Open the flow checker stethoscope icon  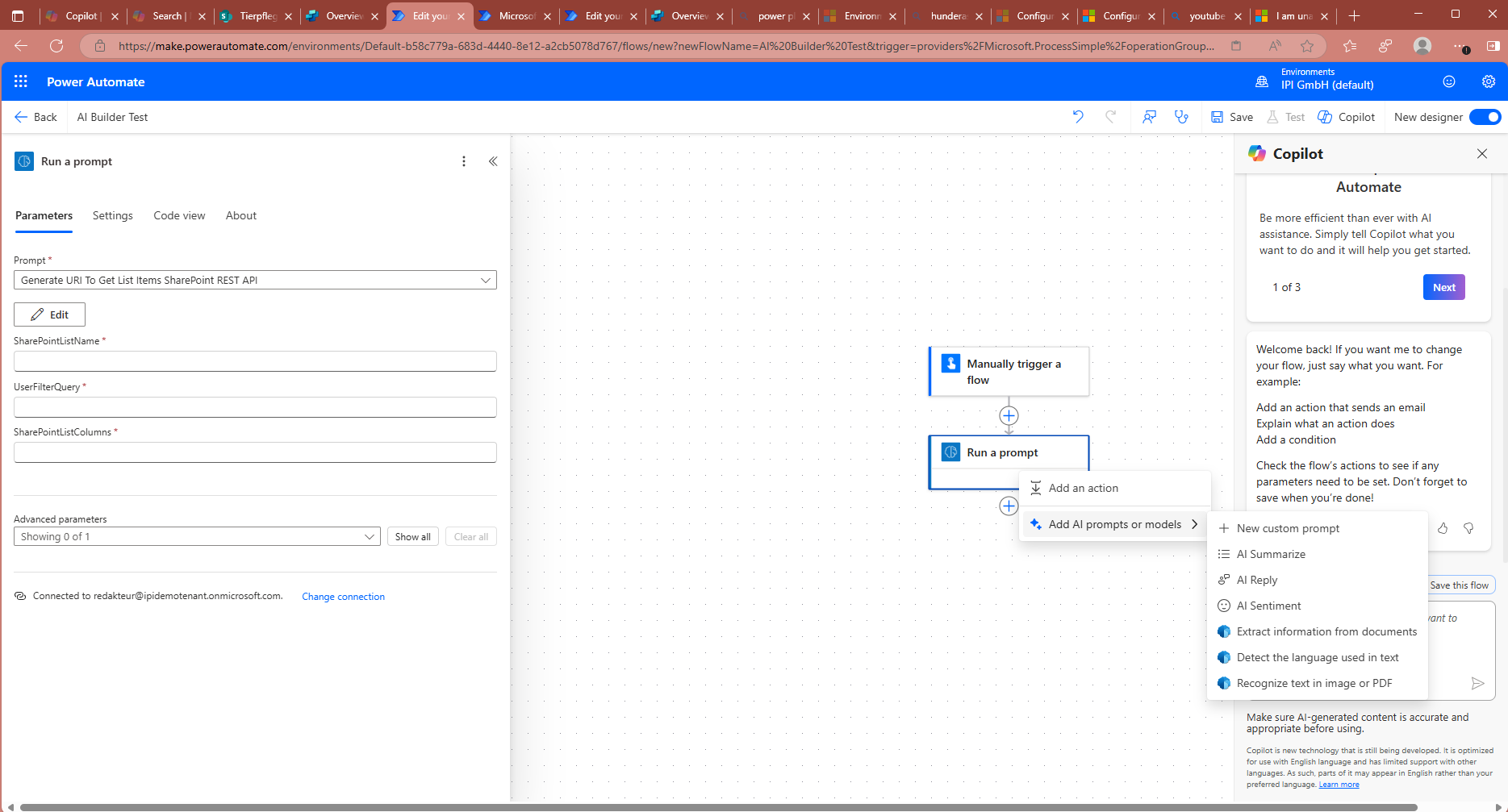click(1182, 117)
